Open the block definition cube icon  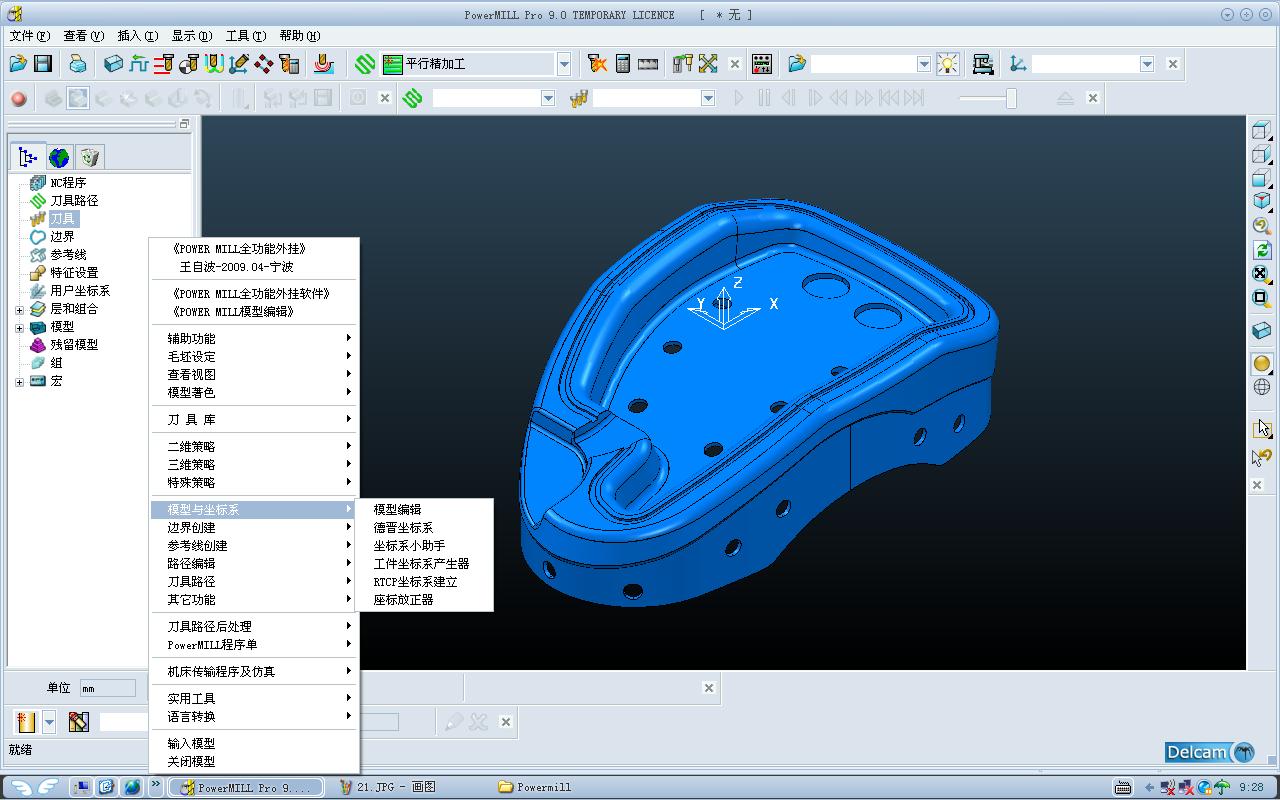pos(114,64)
